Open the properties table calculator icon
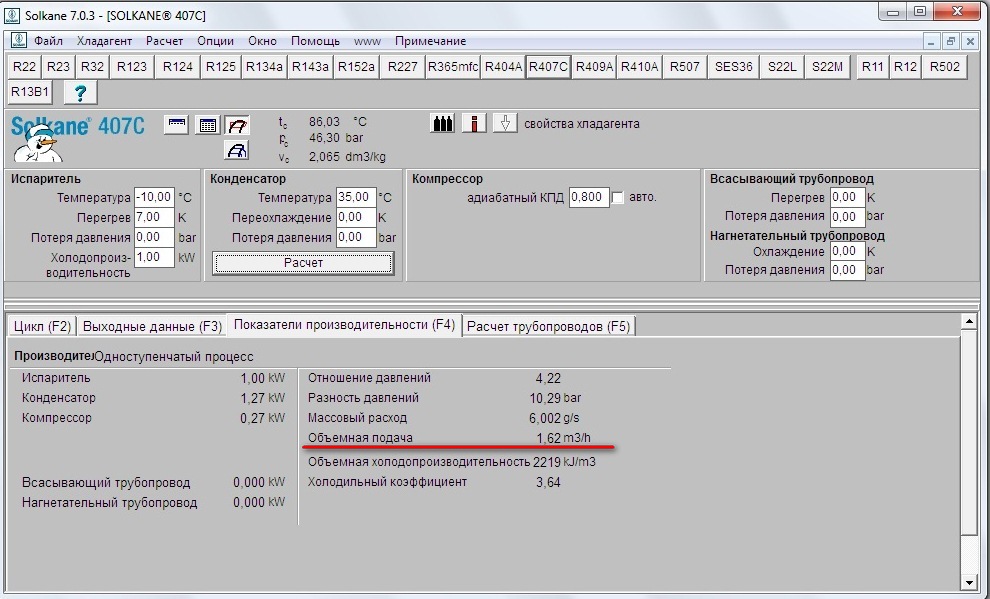This screenshot has height=599, width=990. tap(207, 125)
